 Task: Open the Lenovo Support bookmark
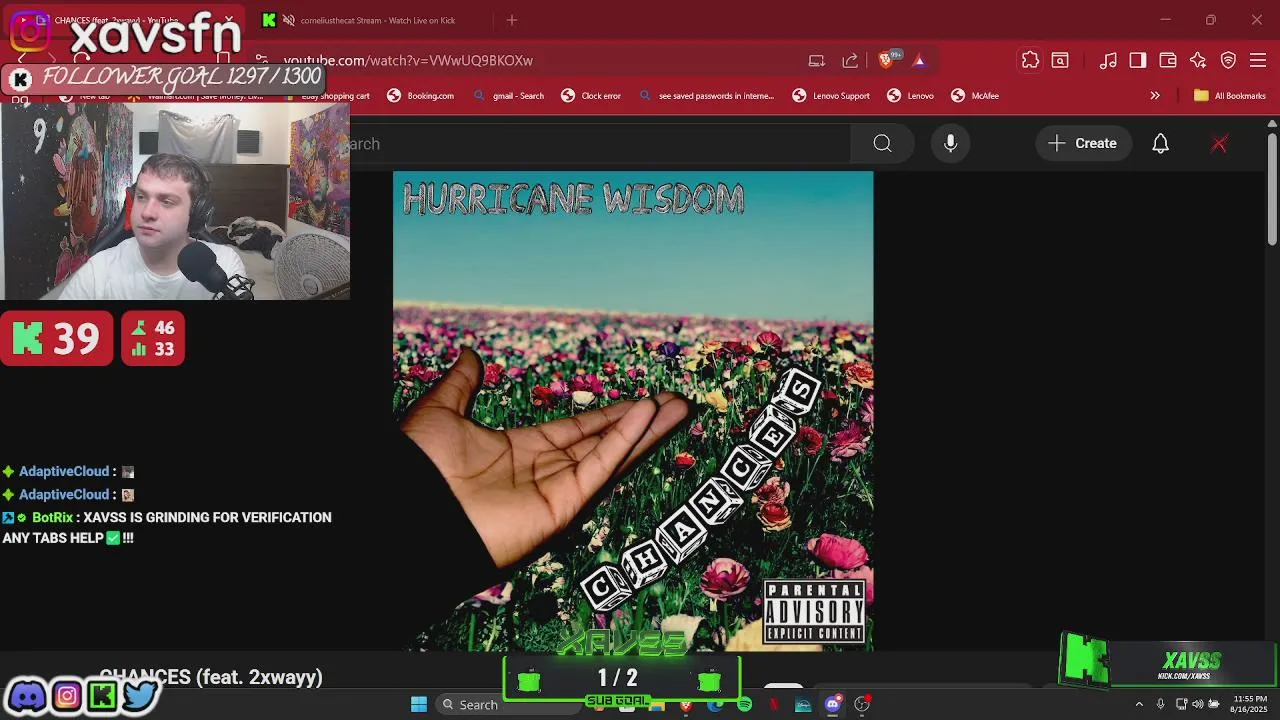tap(831, 96)
